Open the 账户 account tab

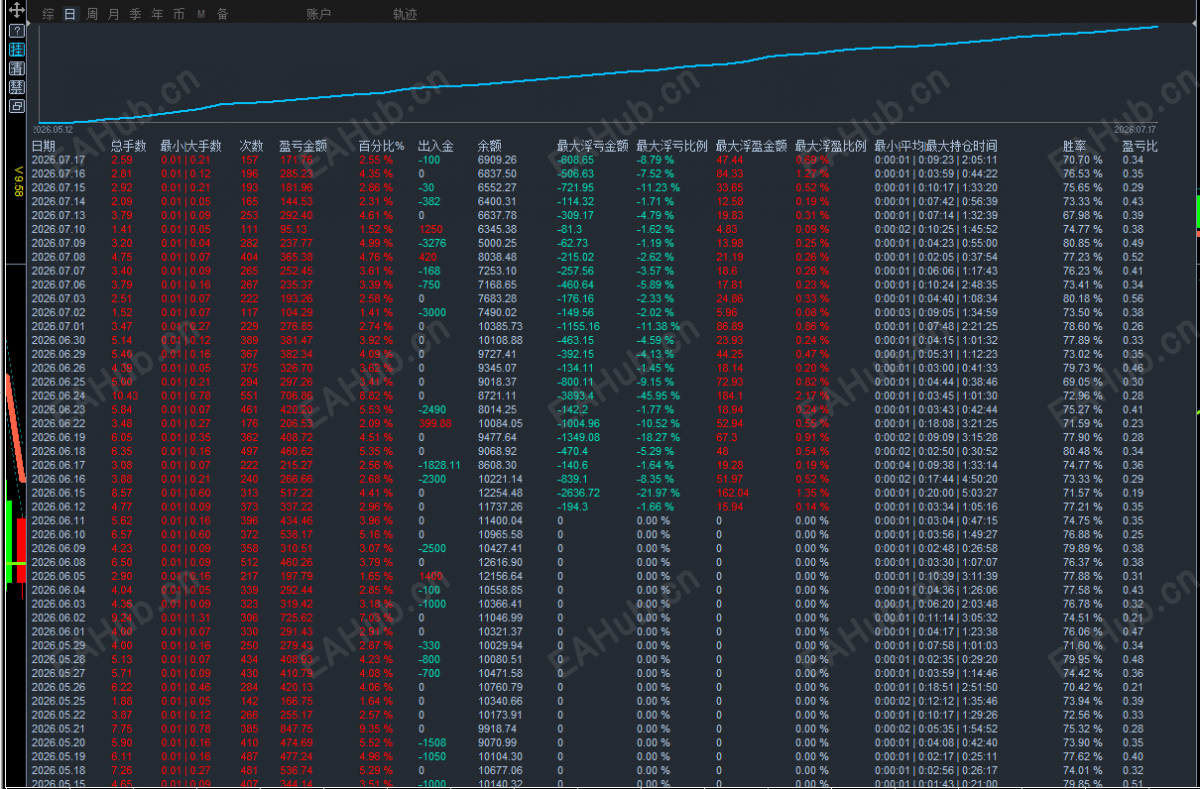click(319, 14)
